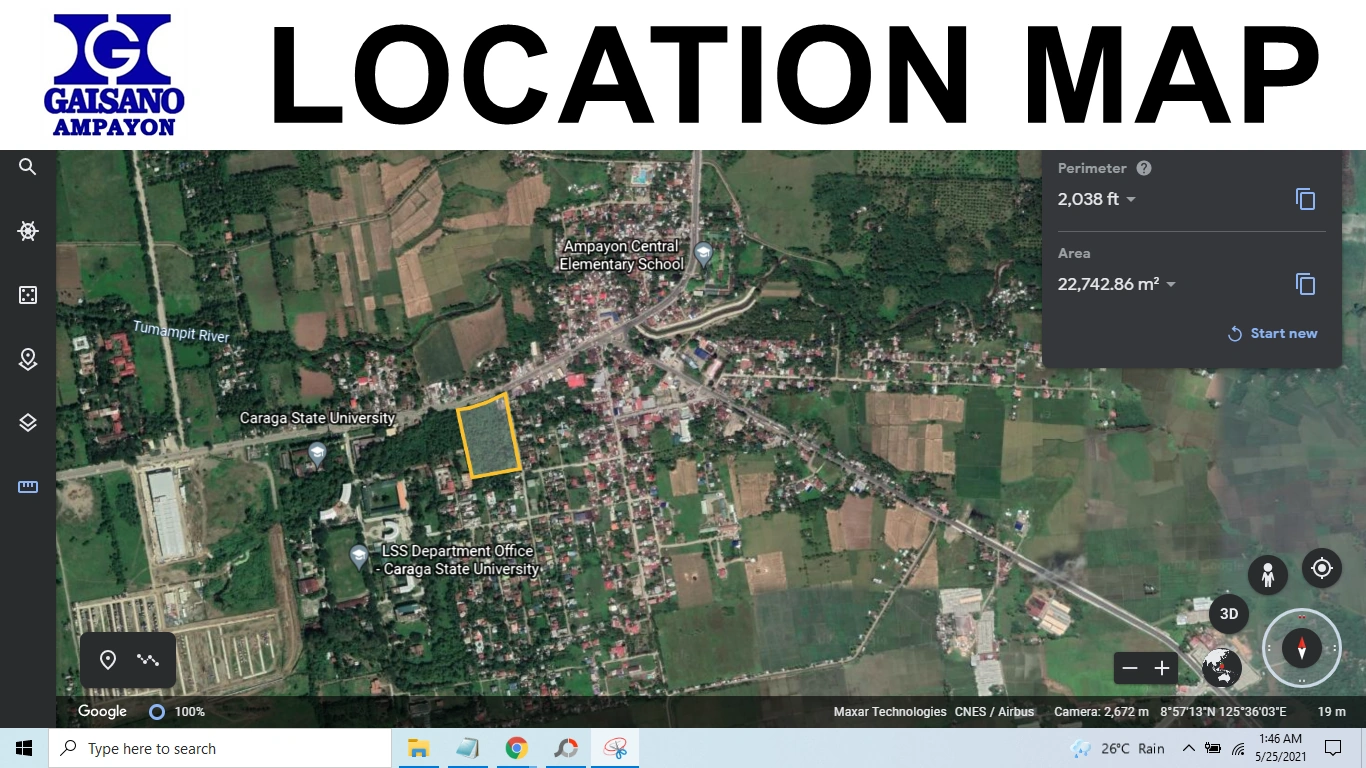Open the Windows Start menu
Image resolution: width=1366 pixels, height=768 pixels.
(x=24, y=748)
